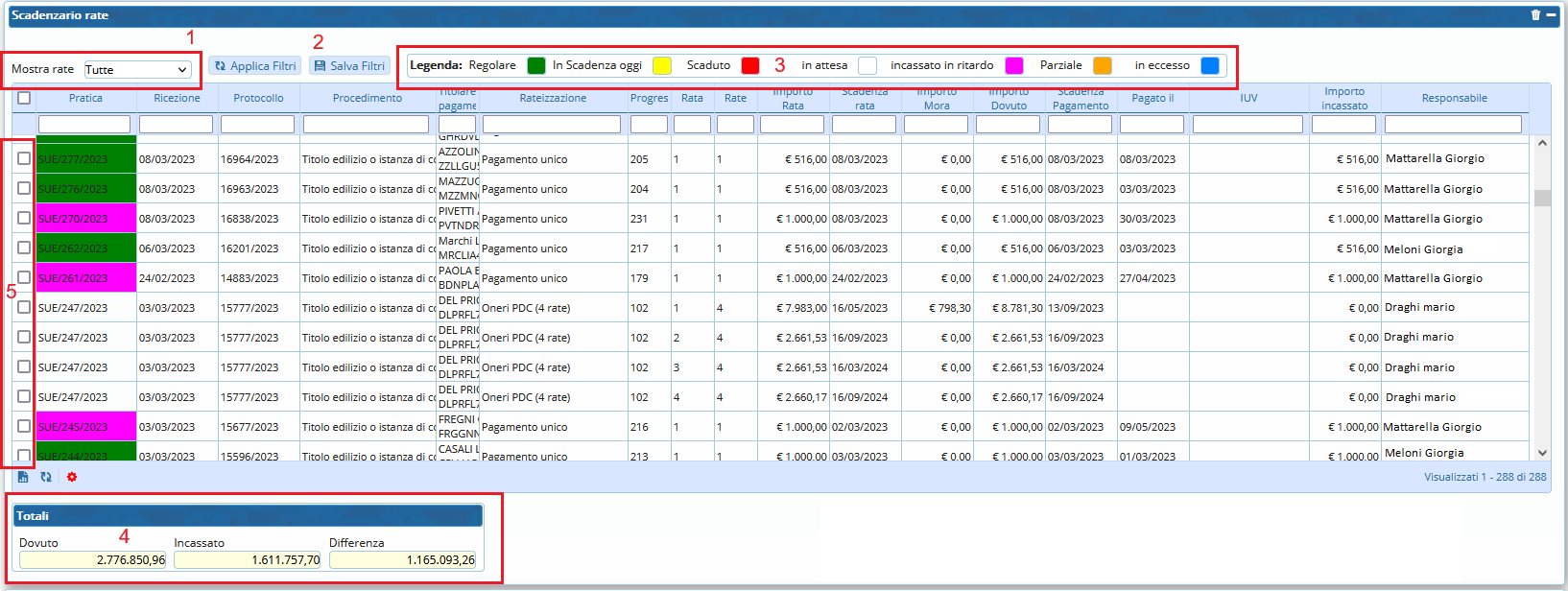Sort by the Responsabile column header
This screenshot has width=1568, height=591.
(x=1454, y=98)
